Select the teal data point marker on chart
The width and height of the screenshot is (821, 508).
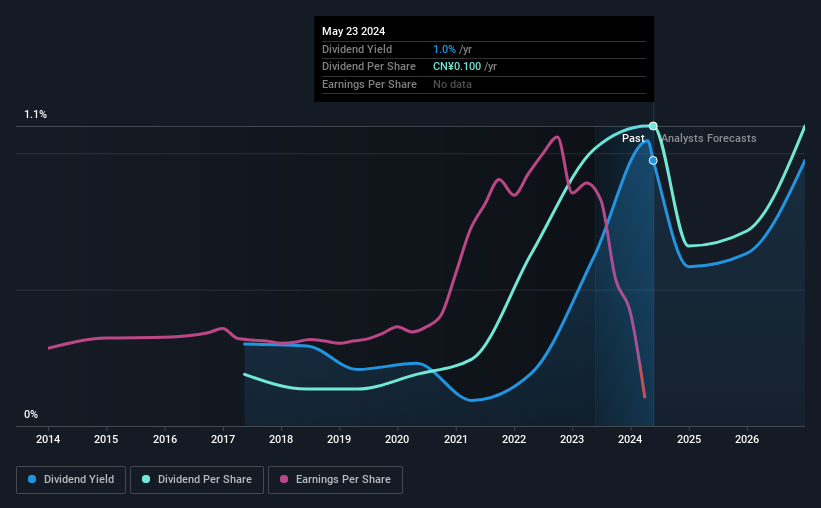pos(653,126)
